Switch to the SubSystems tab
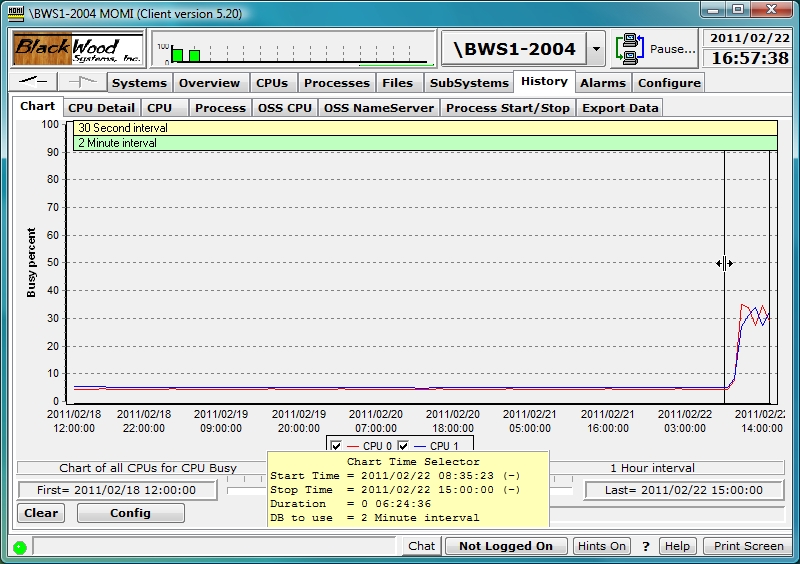Image resolution: width=800 pixels, height=564 pixels. (469, 83)
